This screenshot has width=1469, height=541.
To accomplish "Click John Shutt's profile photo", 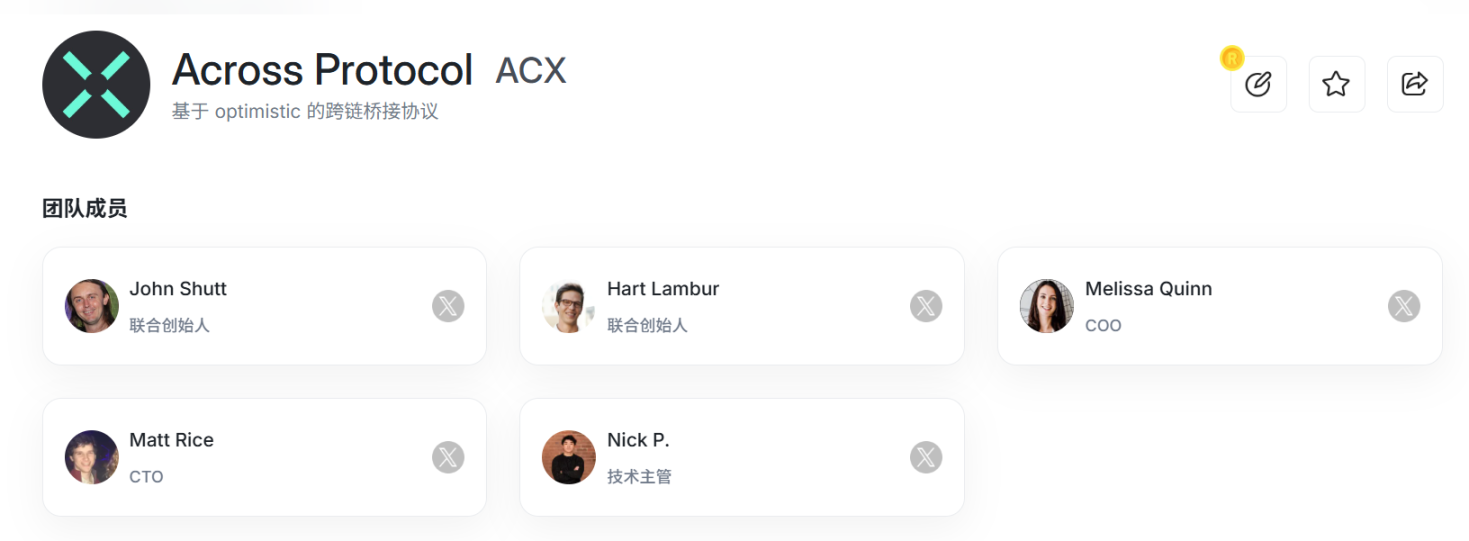I will 92,306.
